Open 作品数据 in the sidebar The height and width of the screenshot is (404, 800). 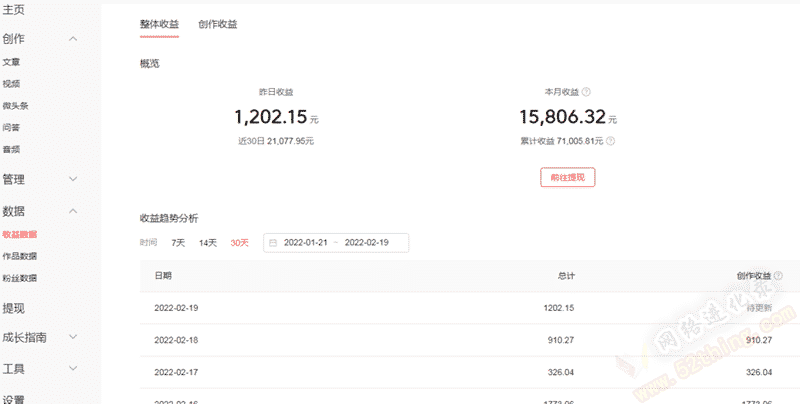tap(19, 256)
